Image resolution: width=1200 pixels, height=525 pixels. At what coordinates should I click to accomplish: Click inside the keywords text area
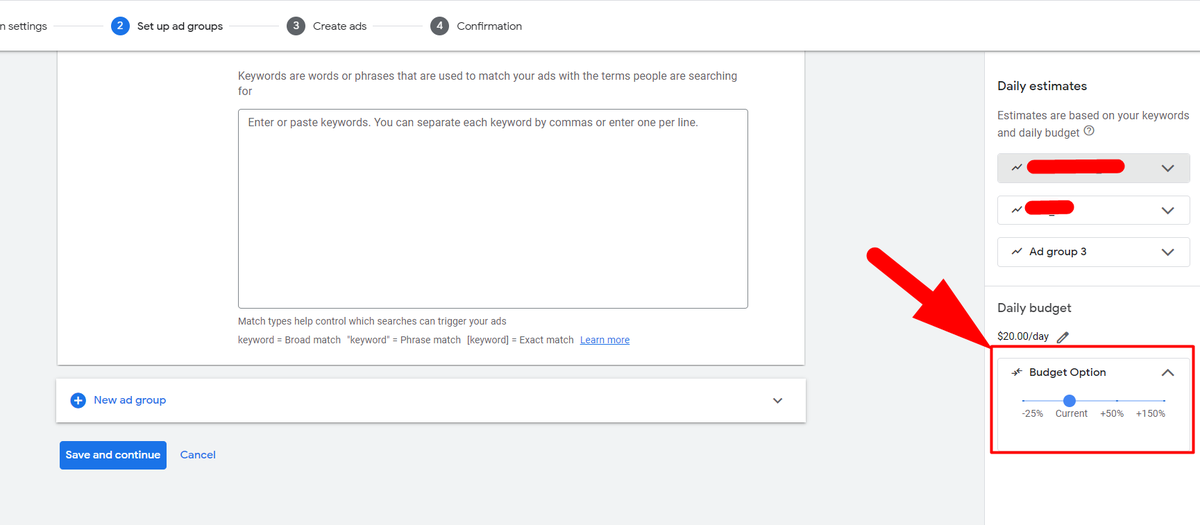(493, 209)
